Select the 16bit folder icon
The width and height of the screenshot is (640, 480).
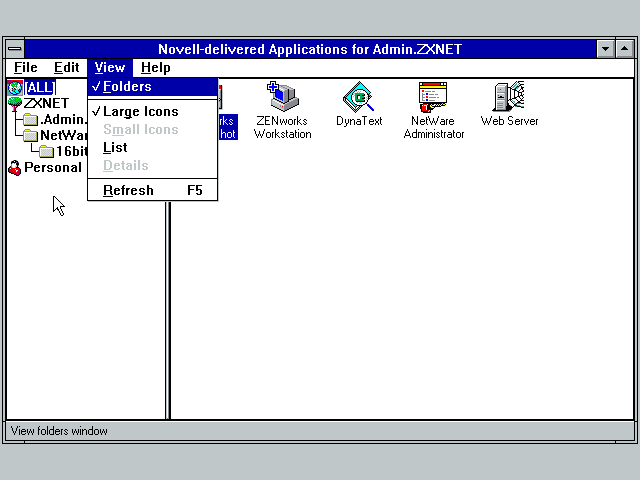pyautogui.click(x=47, y=151)
